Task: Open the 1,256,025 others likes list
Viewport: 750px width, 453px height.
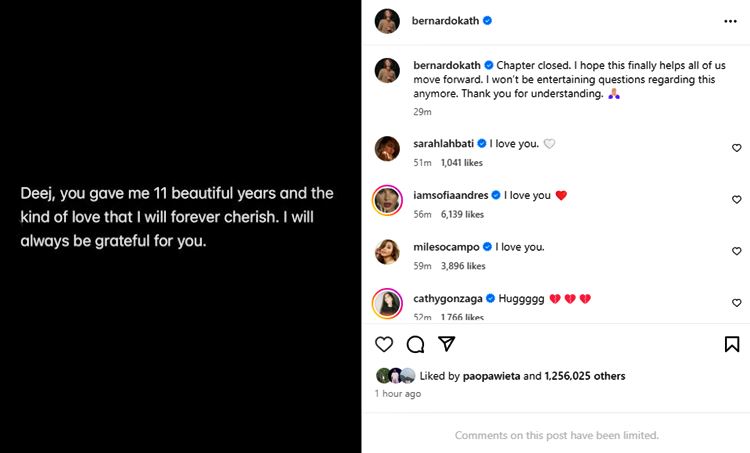Action: pos(585,376)
